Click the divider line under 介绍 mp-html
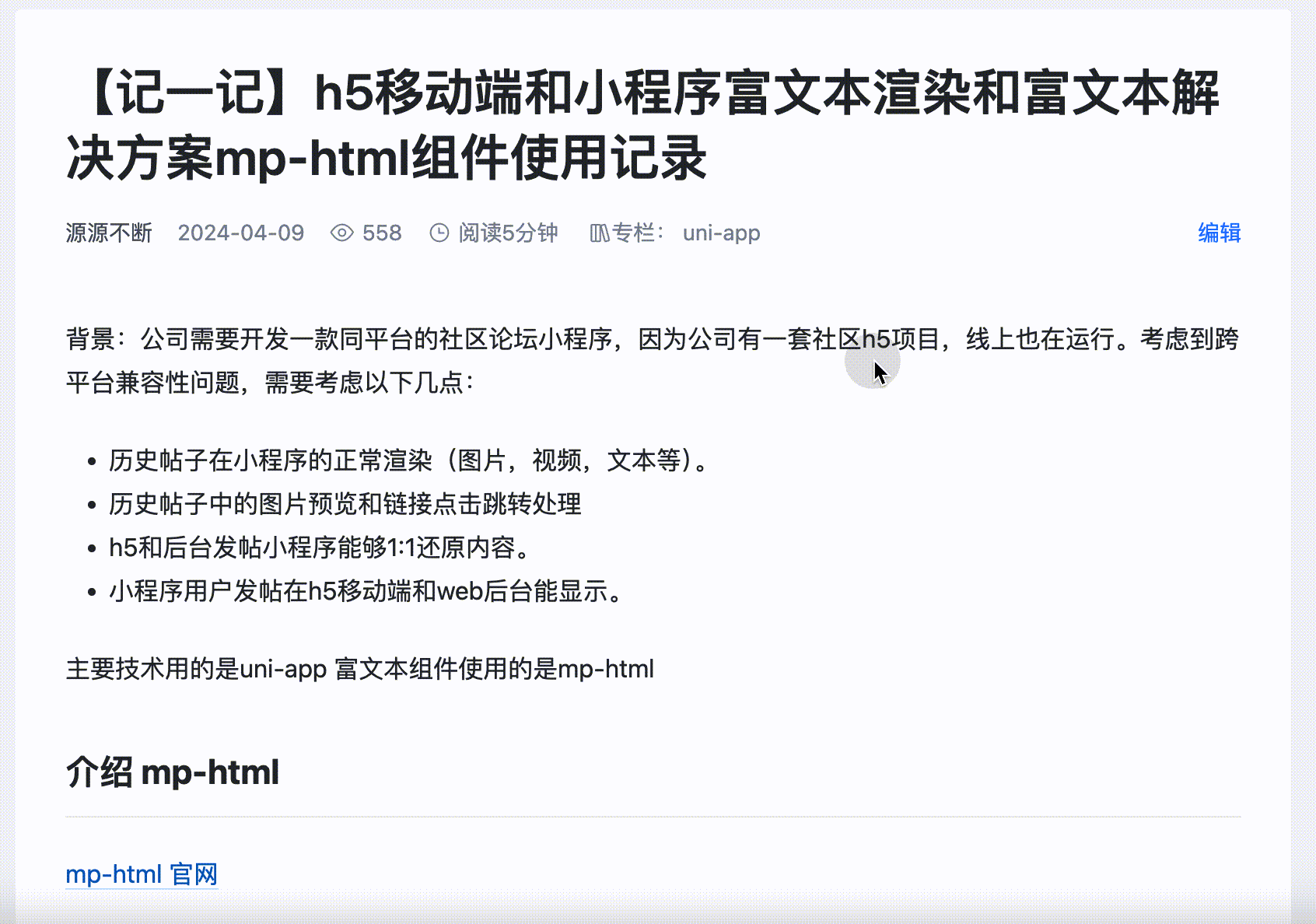This screenshot has height=924, width=1316. pyautogui.click(x=653, y=817)
